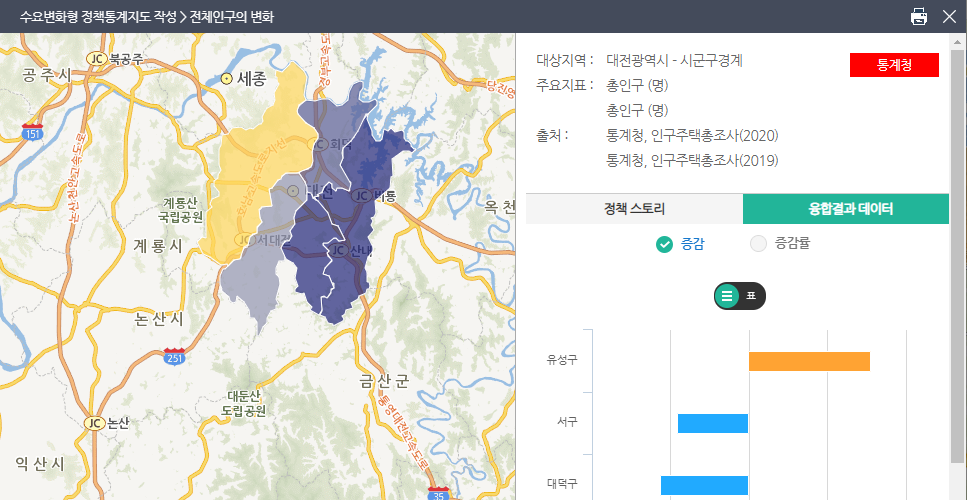Click highway 251 shield on map

point(175,356)
